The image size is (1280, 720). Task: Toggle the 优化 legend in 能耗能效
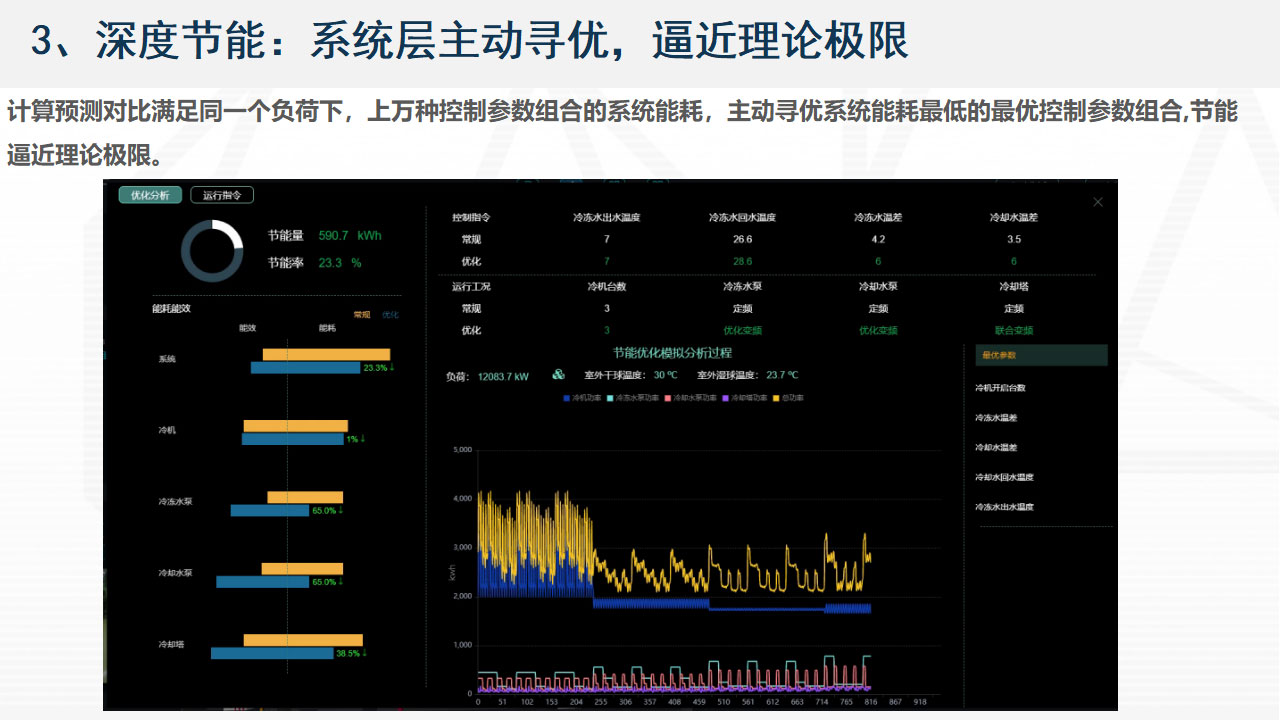390,315
